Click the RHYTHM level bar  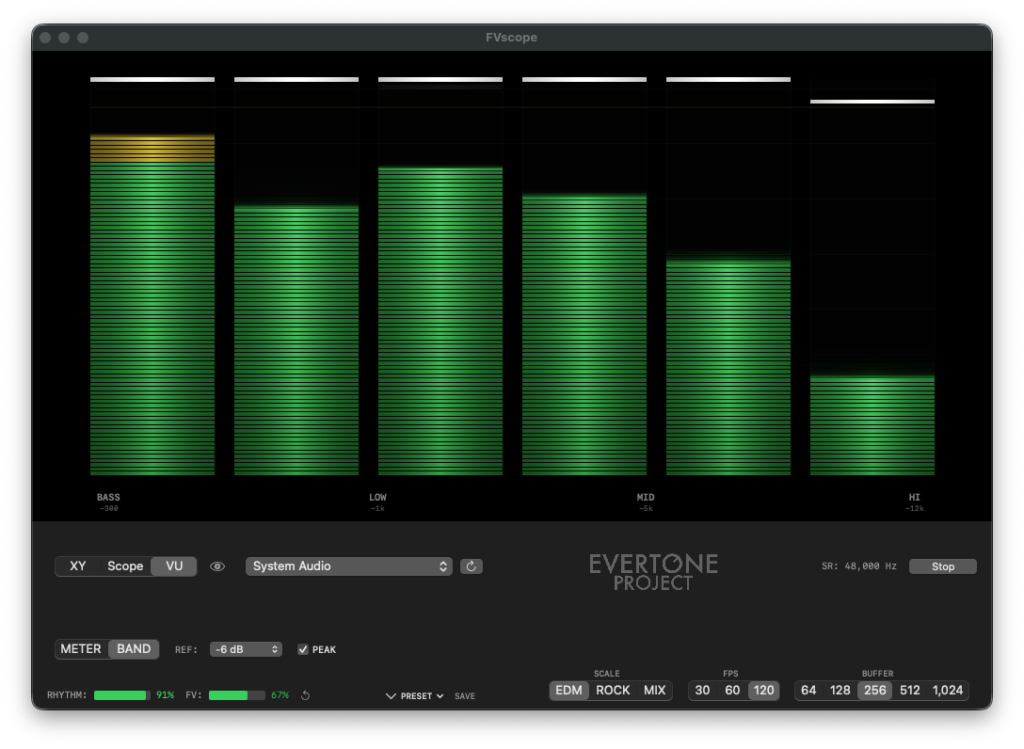pyautogui.click(x=121, y=695)
